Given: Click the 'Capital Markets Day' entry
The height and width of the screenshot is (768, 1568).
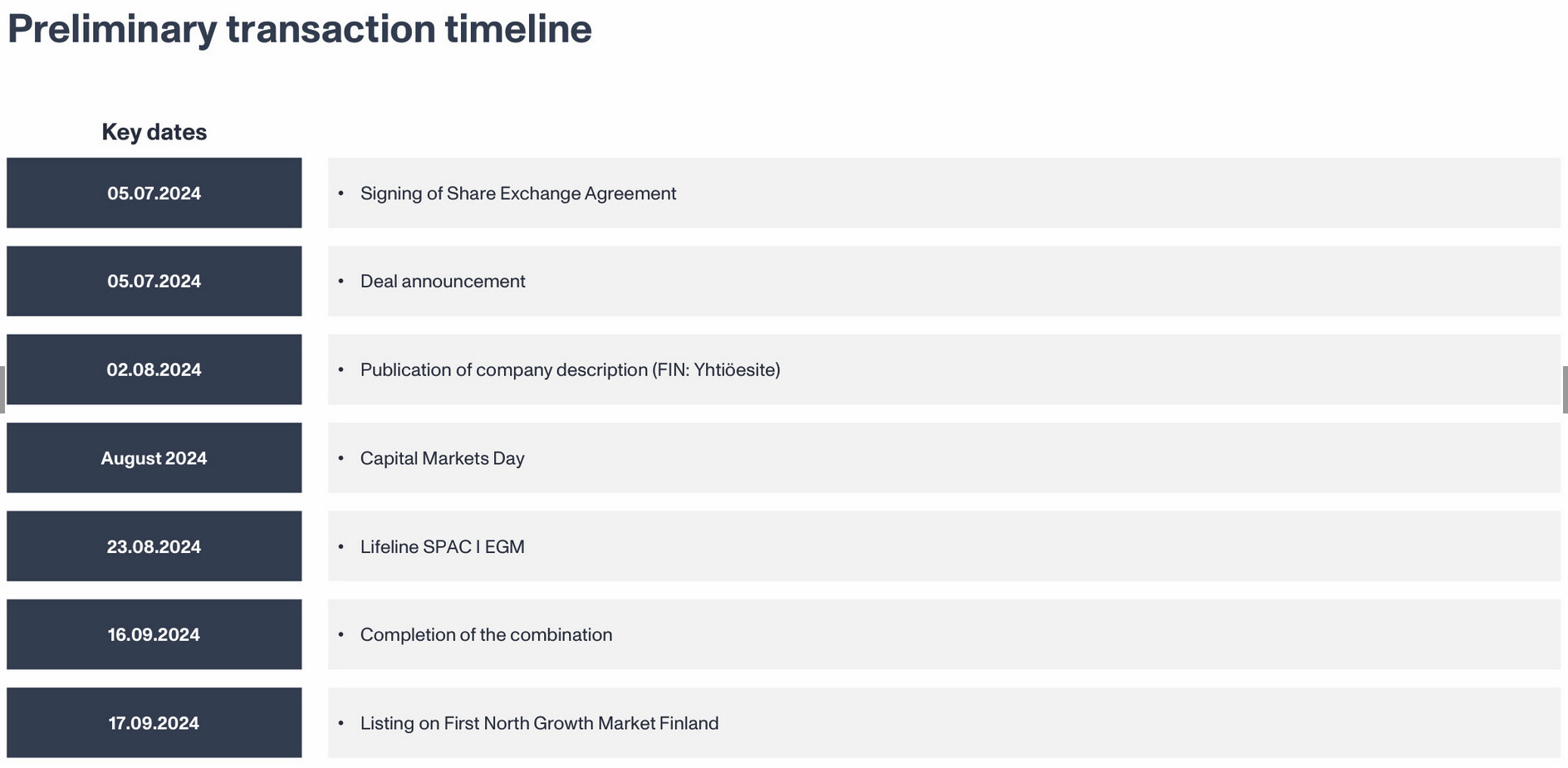Looking at the screenshot, I should click(x=442, y=458).
